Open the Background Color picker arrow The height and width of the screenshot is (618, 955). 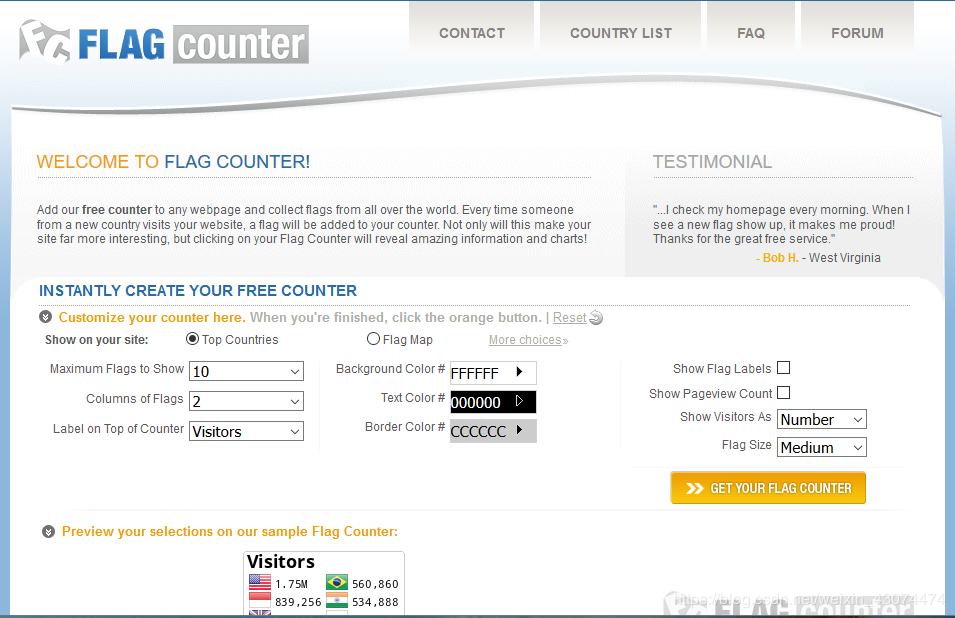519,372
